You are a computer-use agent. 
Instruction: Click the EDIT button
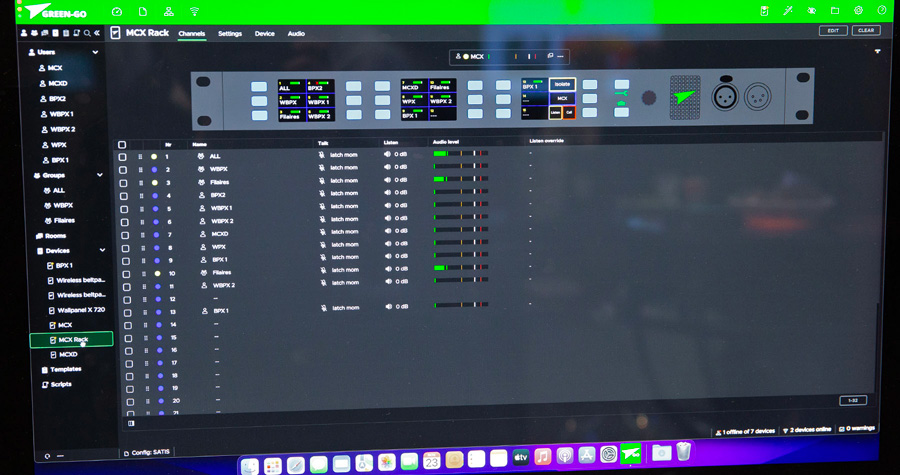click(833, 30)
